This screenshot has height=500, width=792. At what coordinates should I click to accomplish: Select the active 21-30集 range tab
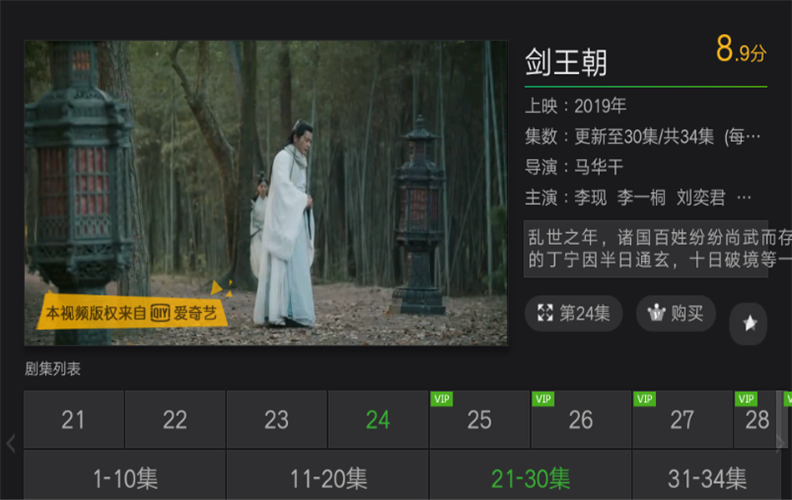(x=530, y=475)
